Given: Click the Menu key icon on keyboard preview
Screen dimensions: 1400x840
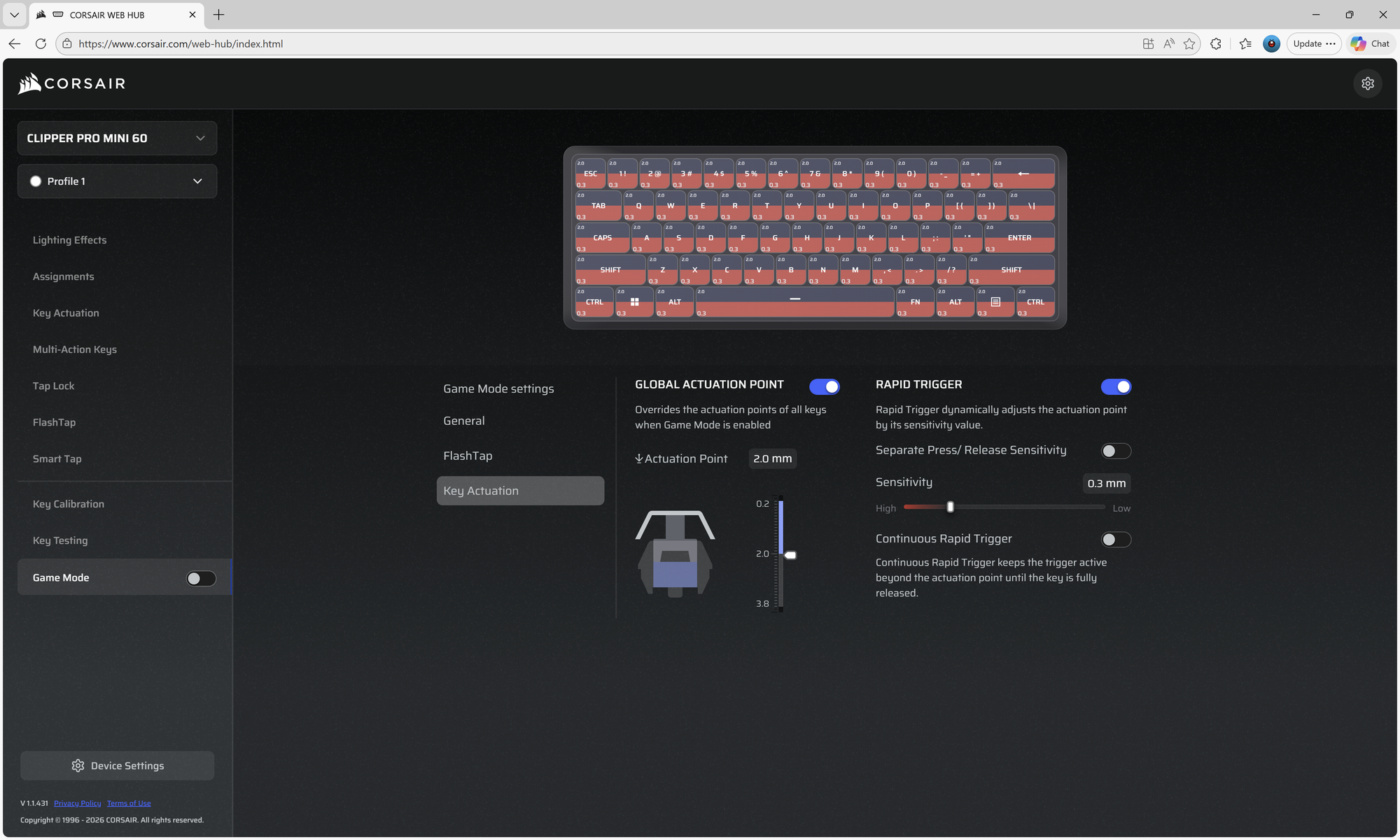Looking at the screenshot, I should click(x=995, y=302).
